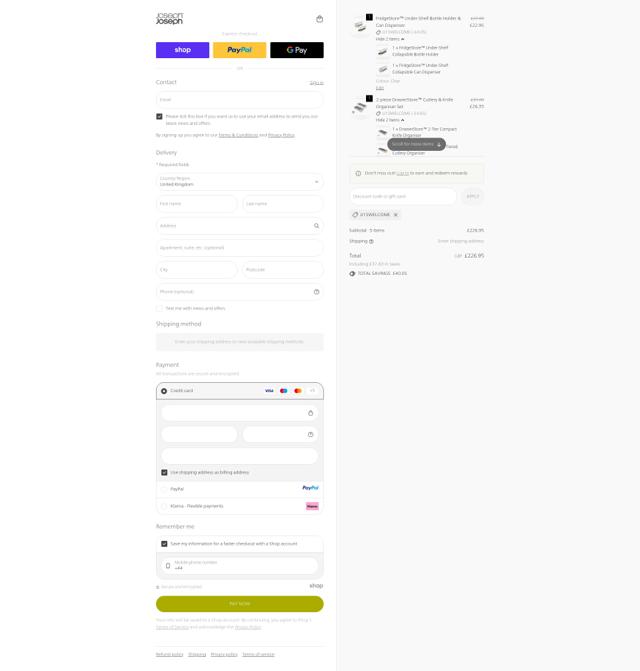Viewport: 640px width, 671px height.
Task: Select the Credit card radio option
Action: 164,391
